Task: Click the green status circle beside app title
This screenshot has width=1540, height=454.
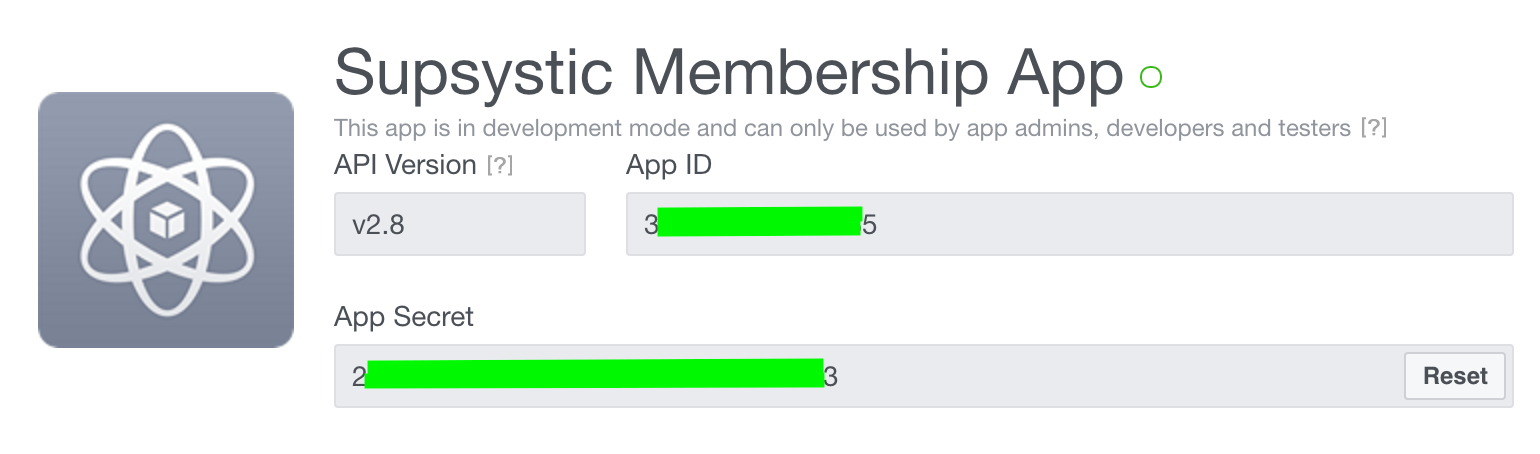Action: (1151, 77)
